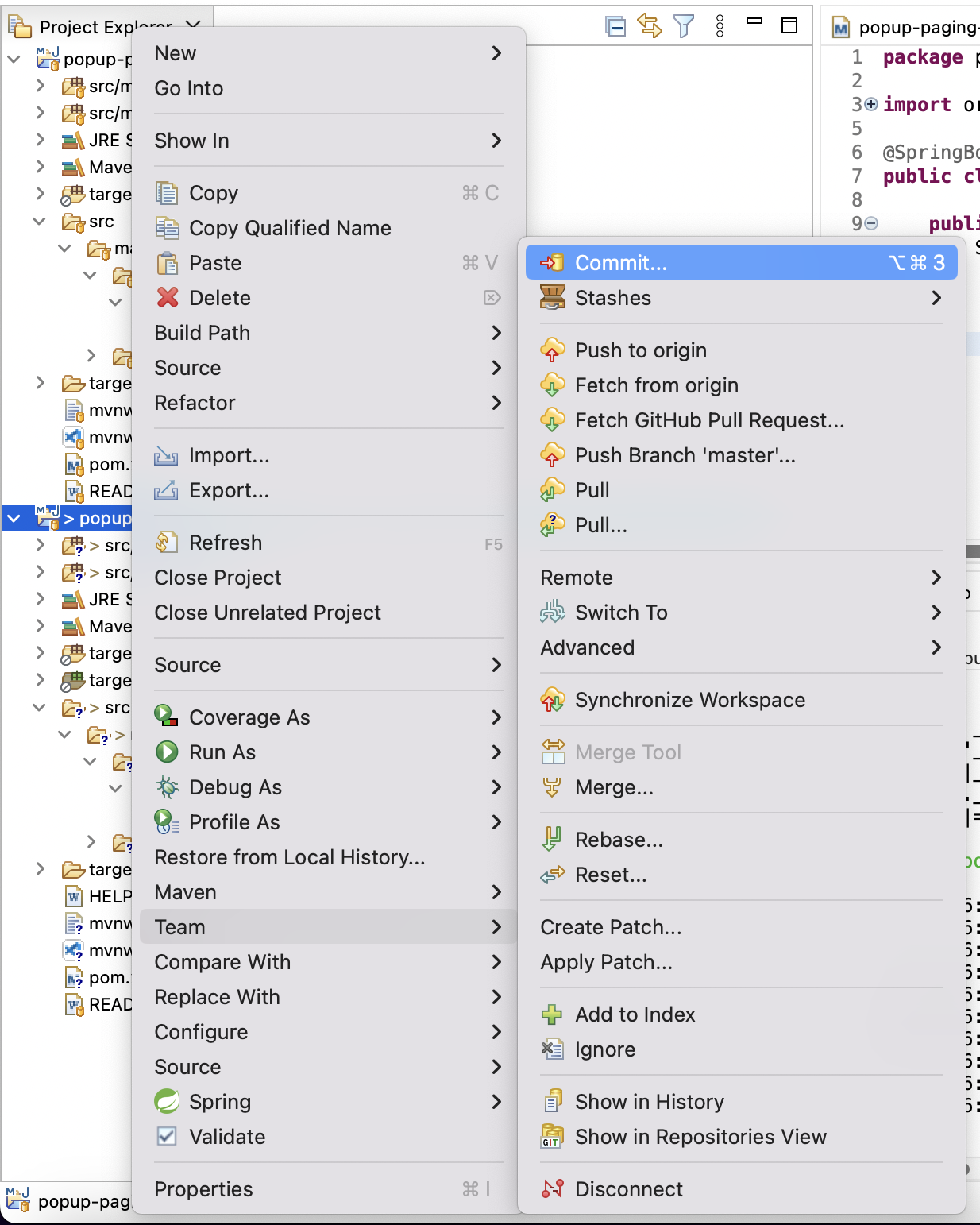This screenshot has width=980, height=1225.
Task: Choose Import... from context menu
Action: 328,455
